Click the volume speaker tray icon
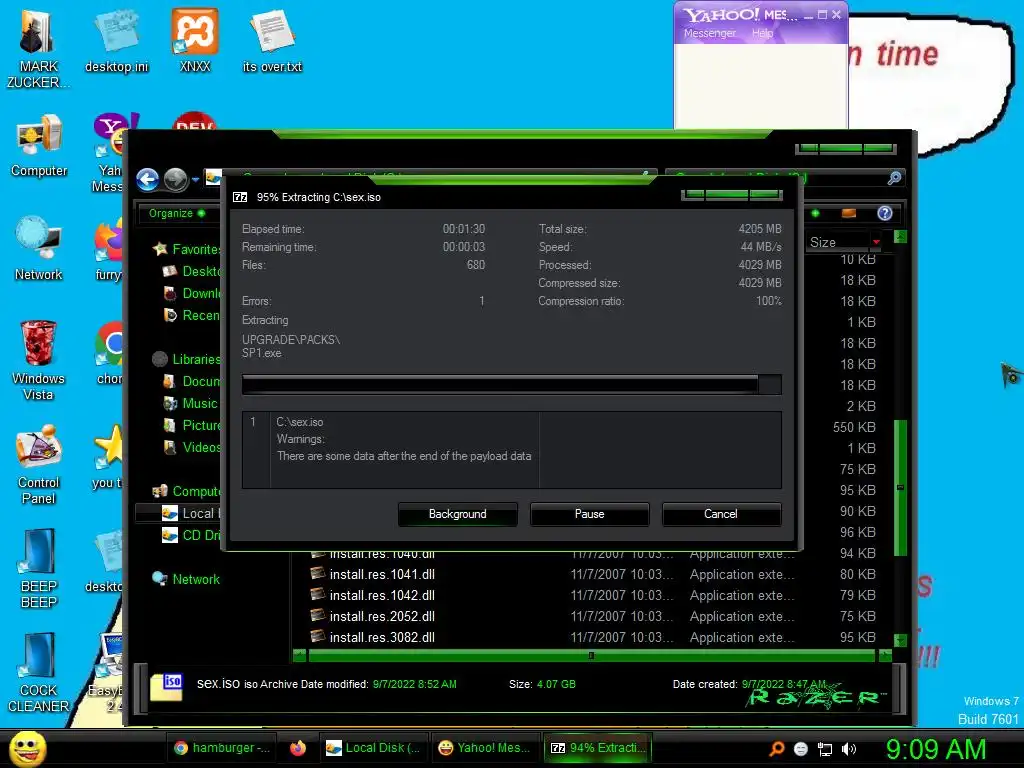The image size is (1024, 768). click(x=848, y=749)
